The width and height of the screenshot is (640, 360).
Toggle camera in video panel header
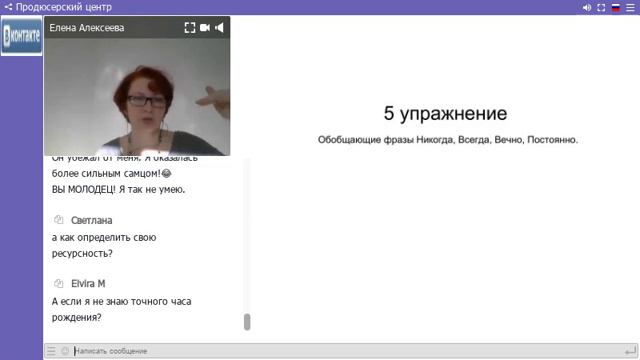tap(205, 28)
